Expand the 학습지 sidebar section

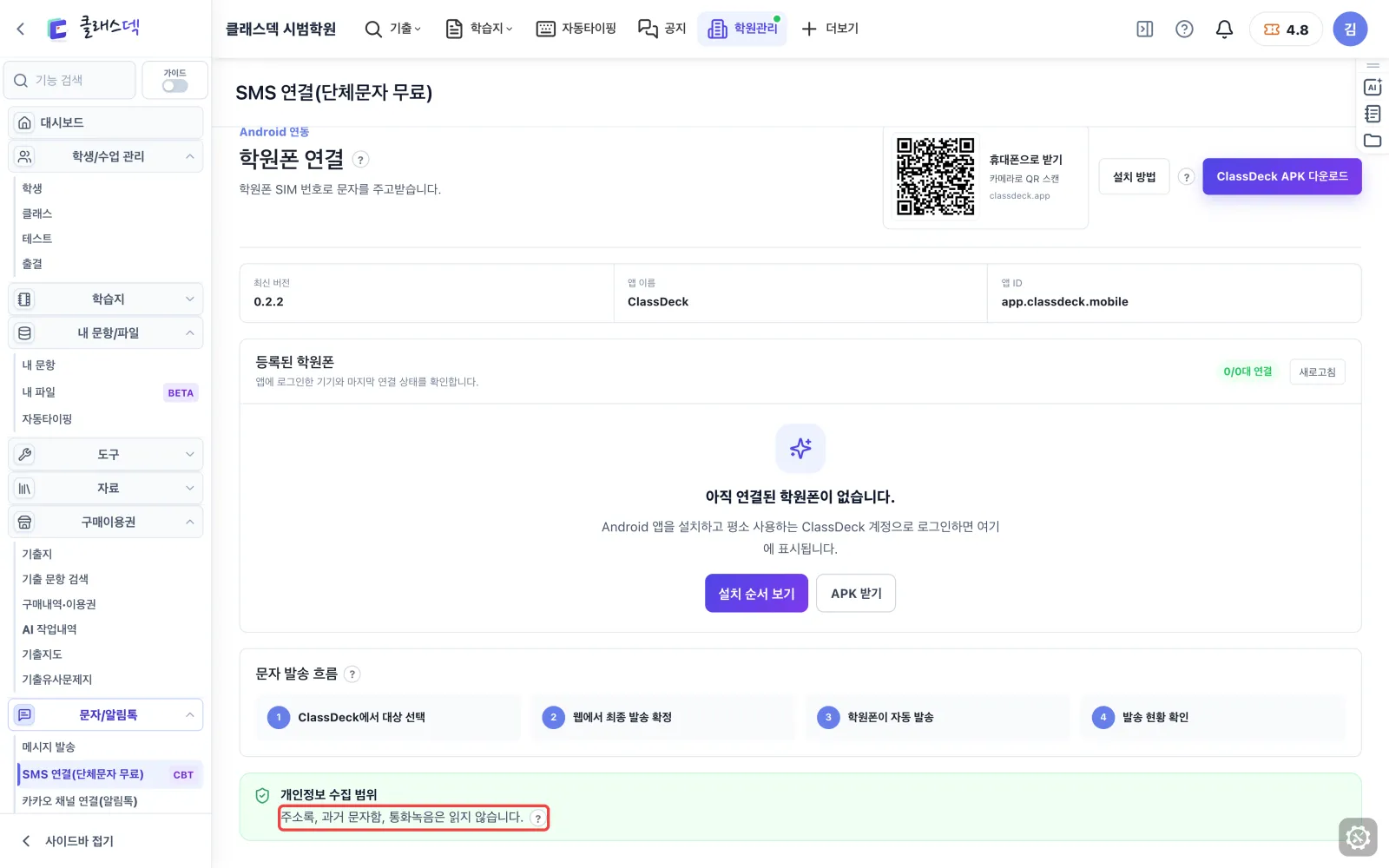point(105,299)
